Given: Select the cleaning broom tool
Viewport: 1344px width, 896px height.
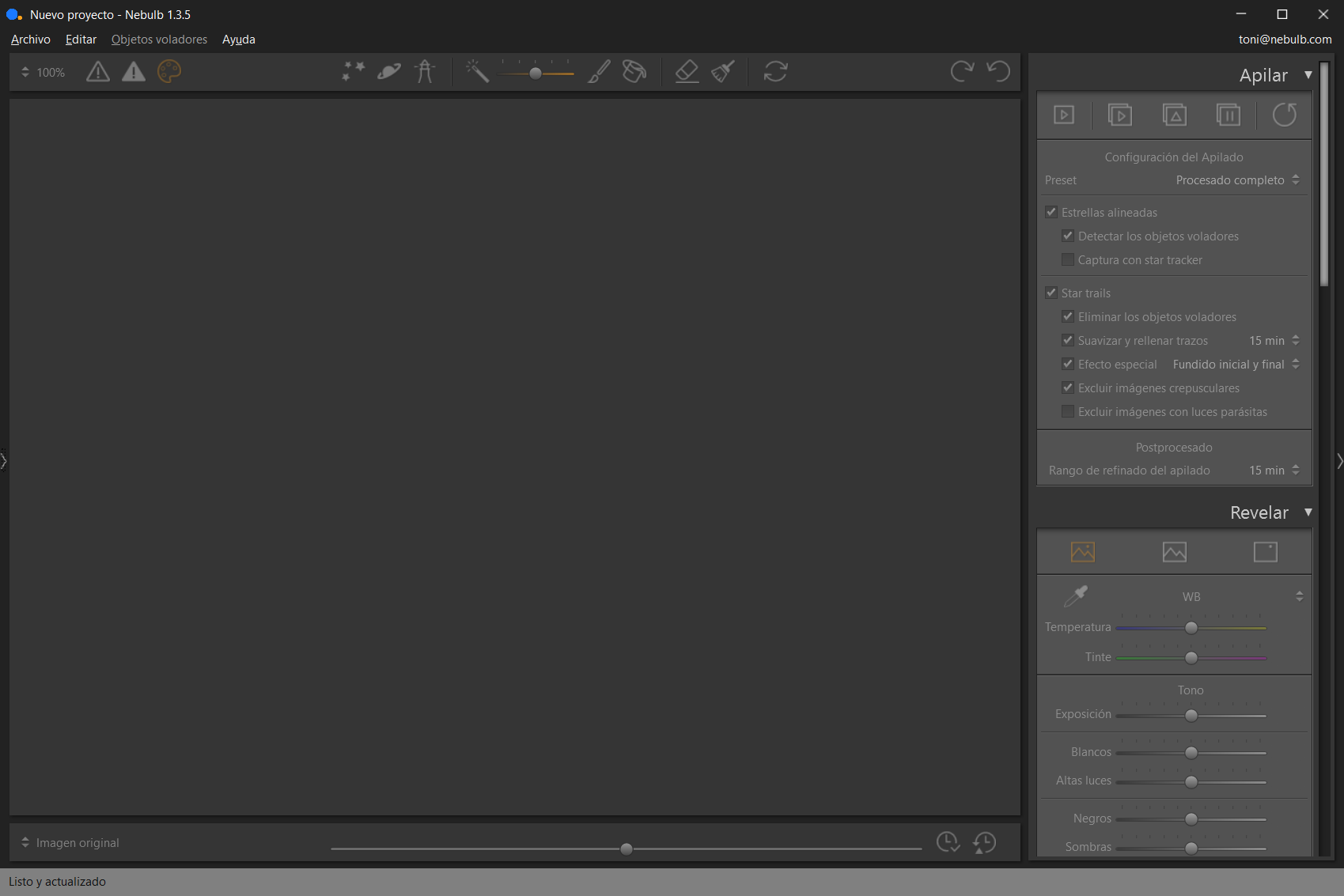Looking at the screenshot, I should 723,72.
